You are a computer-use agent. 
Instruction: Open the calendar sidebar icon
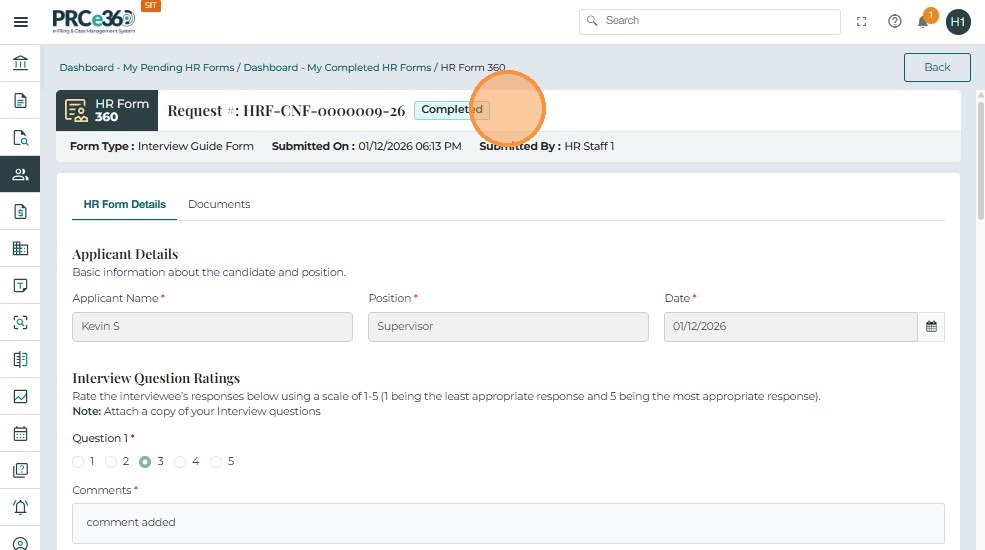pos(20,433)
